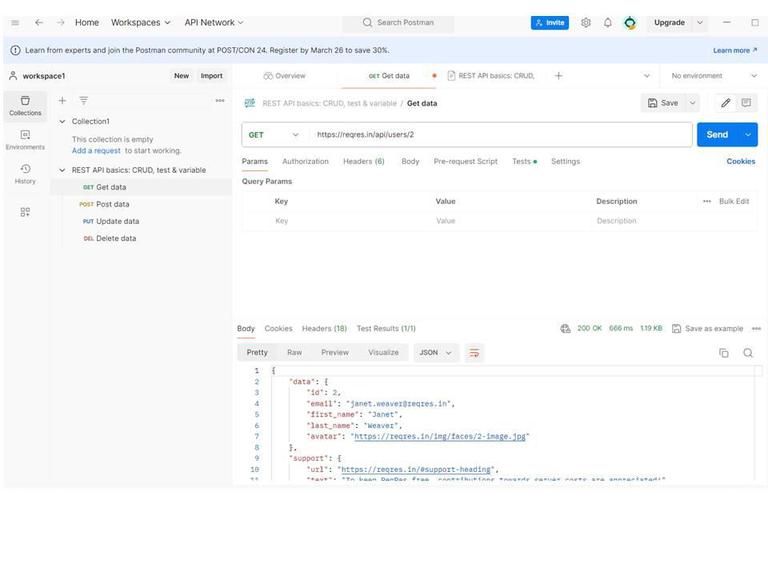
Task: Select the Raw response view tab
Action: coord(294,352)
